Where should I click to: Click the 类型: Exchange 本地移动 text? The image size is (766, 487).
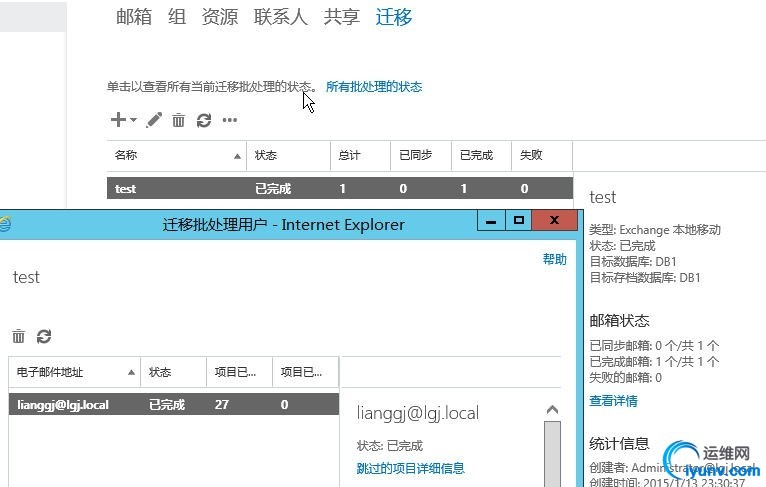(655, 230)
